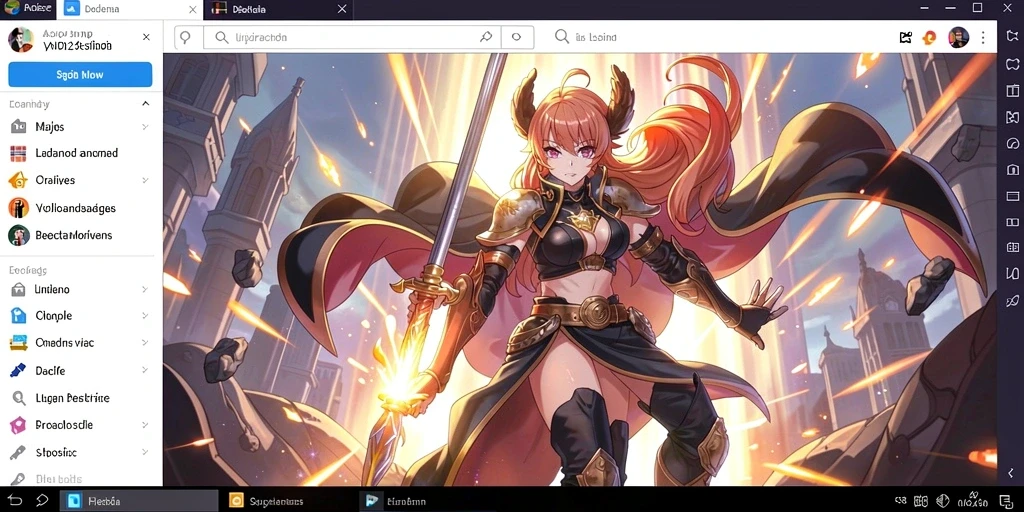Click the blue Sgón Nlow button
This screenshot has width=1024, height=512.
(80, 74)
